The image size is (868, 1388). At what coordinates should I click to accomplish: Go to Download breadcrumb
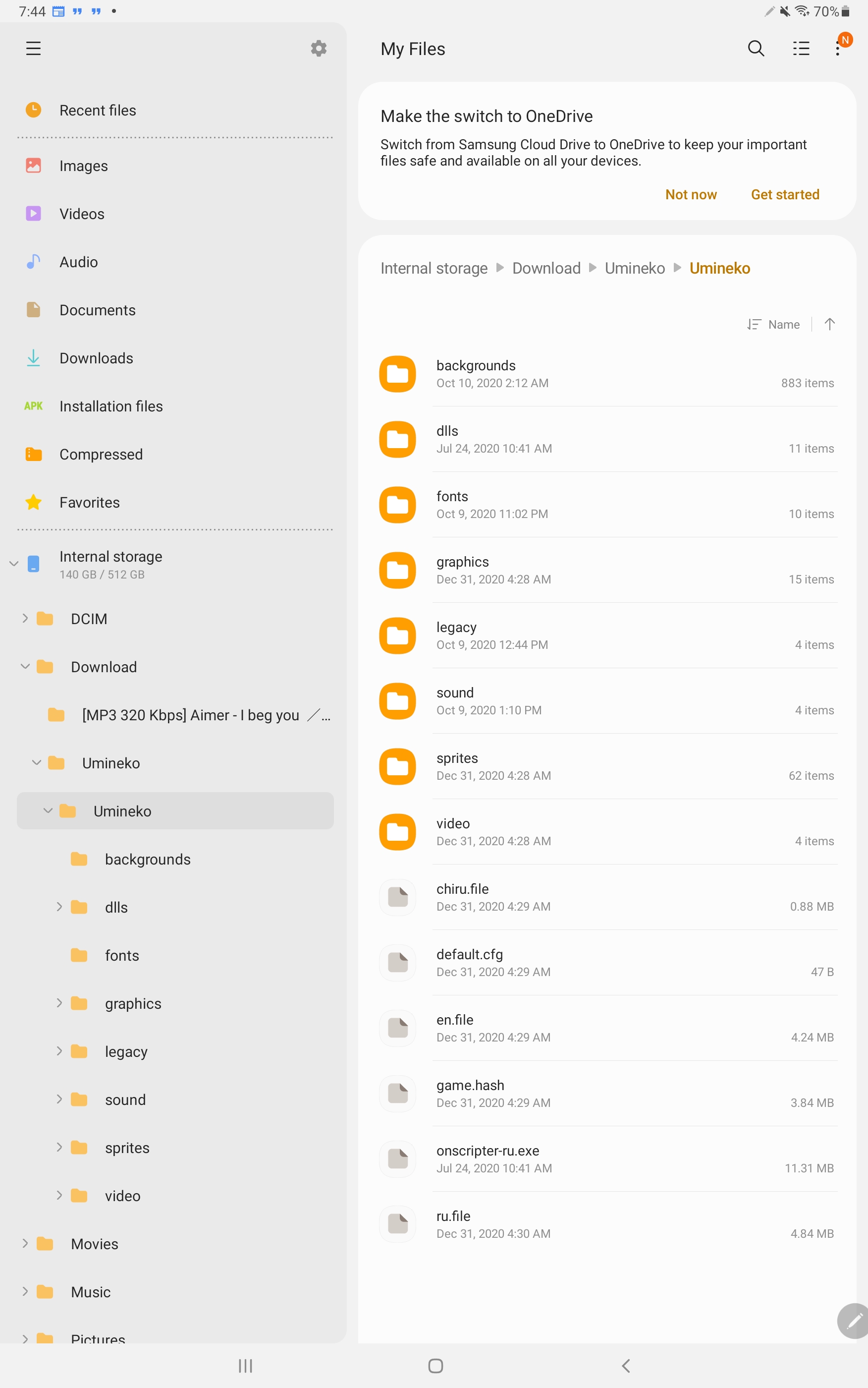click(x=546, y=268)
